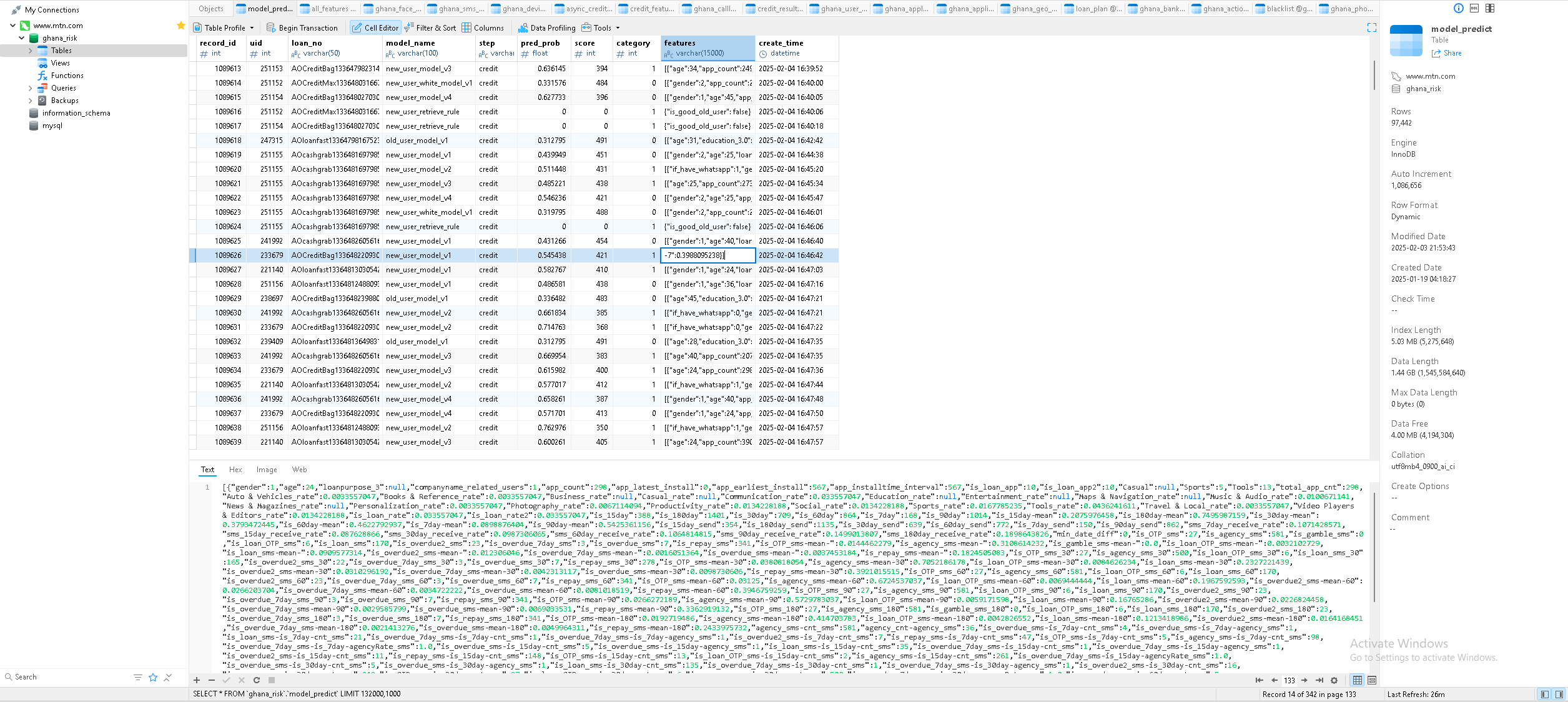Expand the Tables tree node
The width and height of the screenshot is (1568, 702).
(x=30, y=51)
